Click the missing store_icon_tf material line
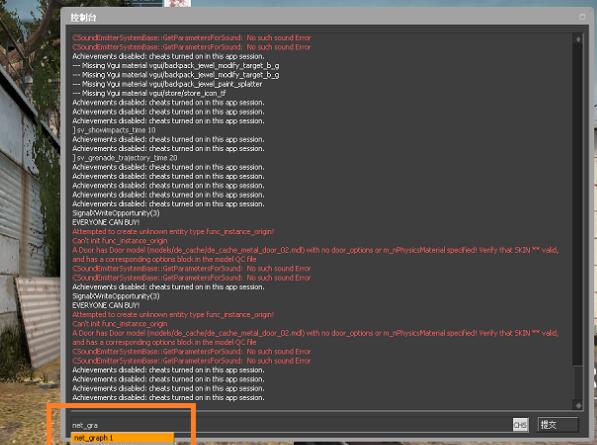The width and height of the screenshot is (597, 445). (x=149, y=93)
